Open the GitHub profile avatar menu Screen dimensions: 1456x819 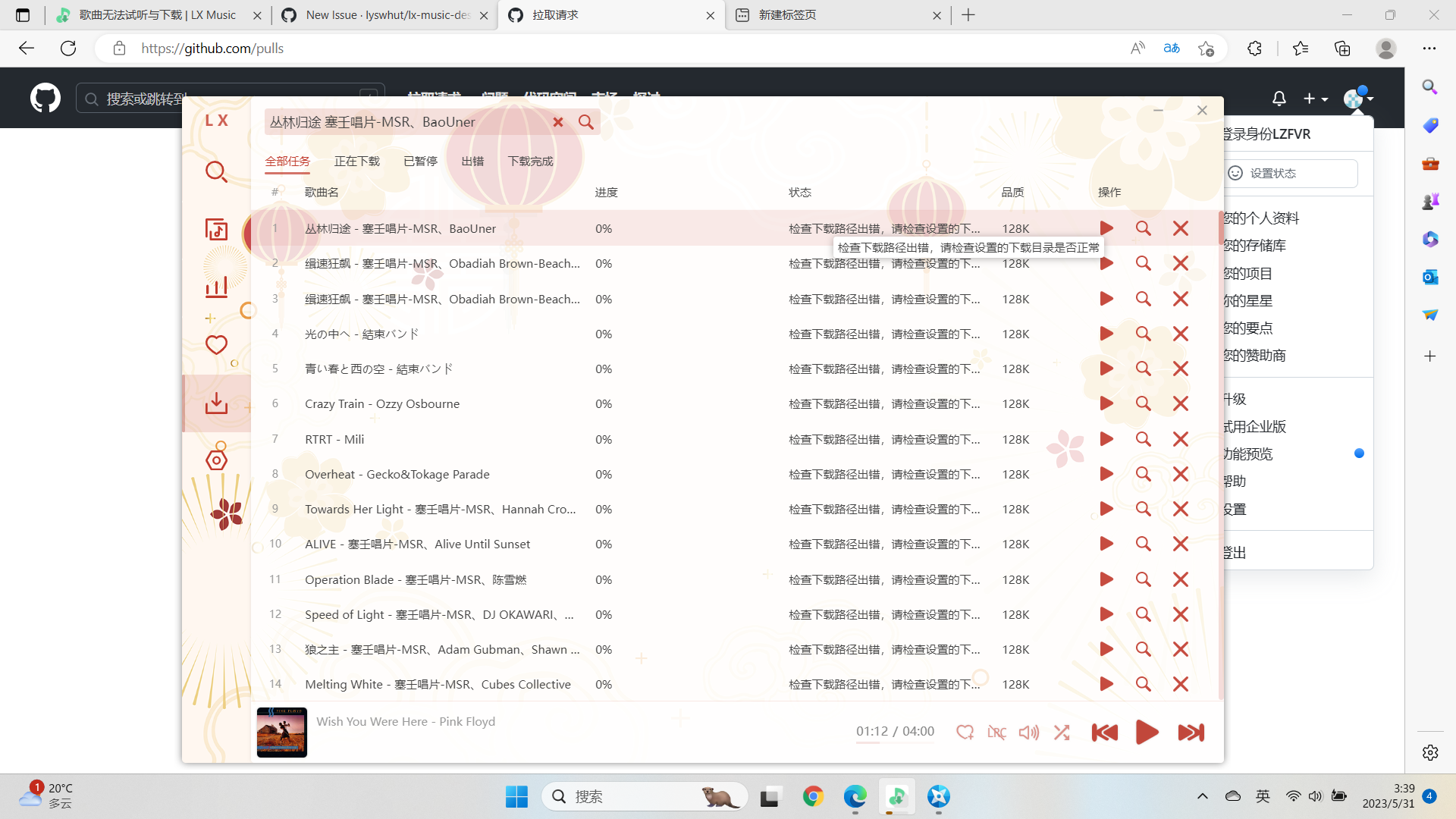pyautogui.click(x=1357, y=97)
